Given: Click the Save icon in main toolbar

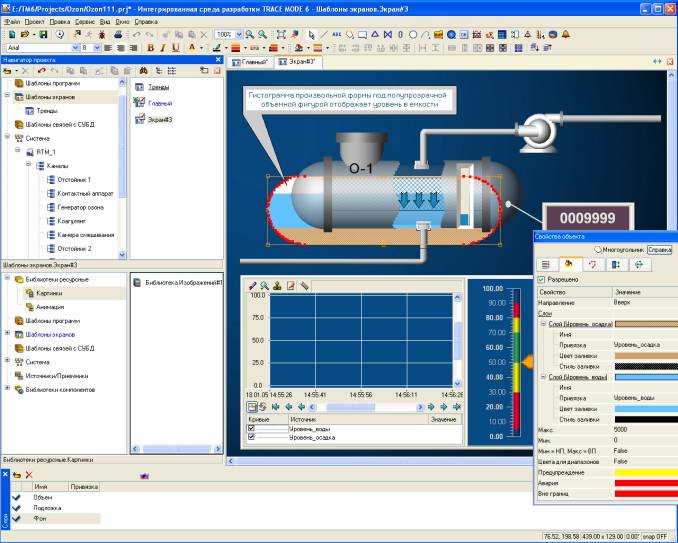Looking at the screenshot, I should 44,34.
